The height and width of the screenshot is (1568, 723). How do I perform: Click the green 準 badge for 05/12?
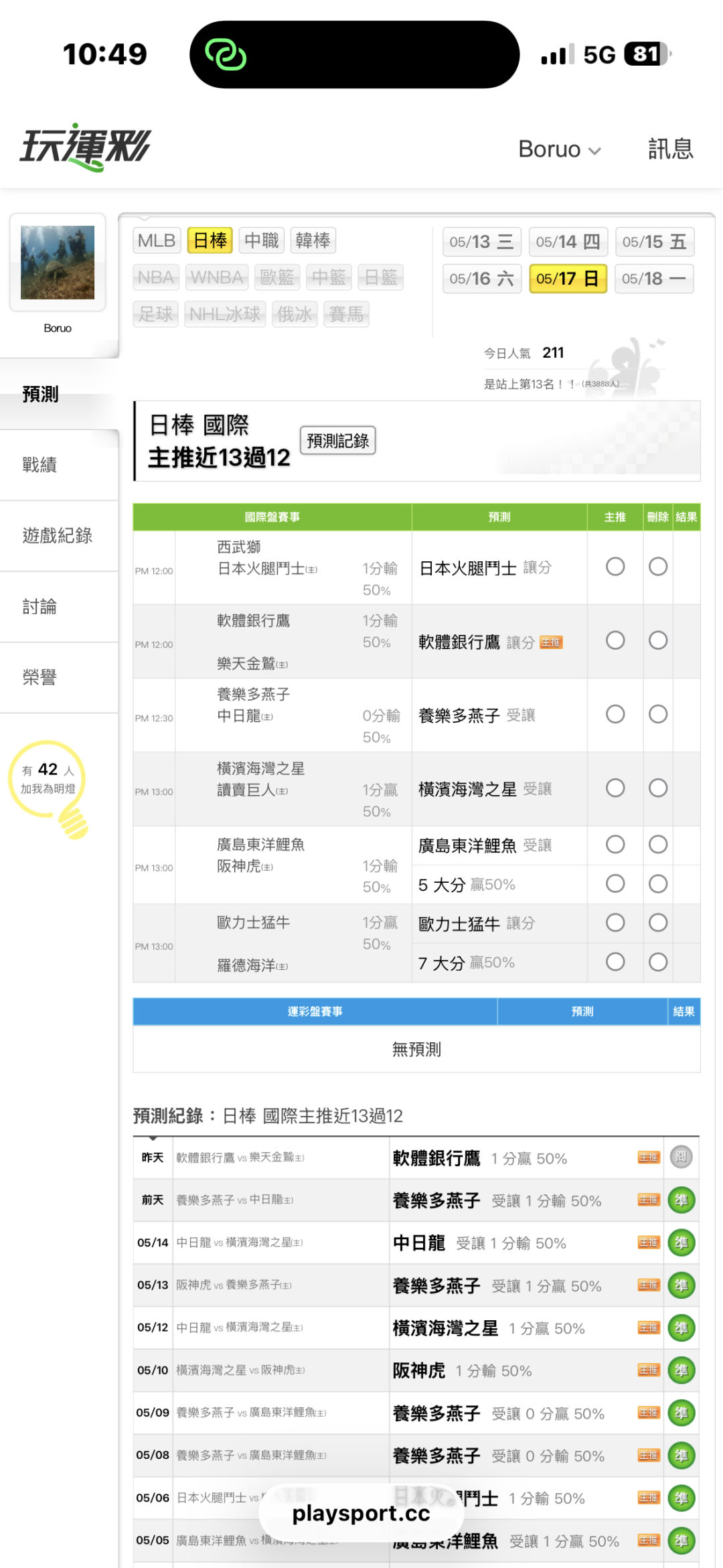(681, 1328)
